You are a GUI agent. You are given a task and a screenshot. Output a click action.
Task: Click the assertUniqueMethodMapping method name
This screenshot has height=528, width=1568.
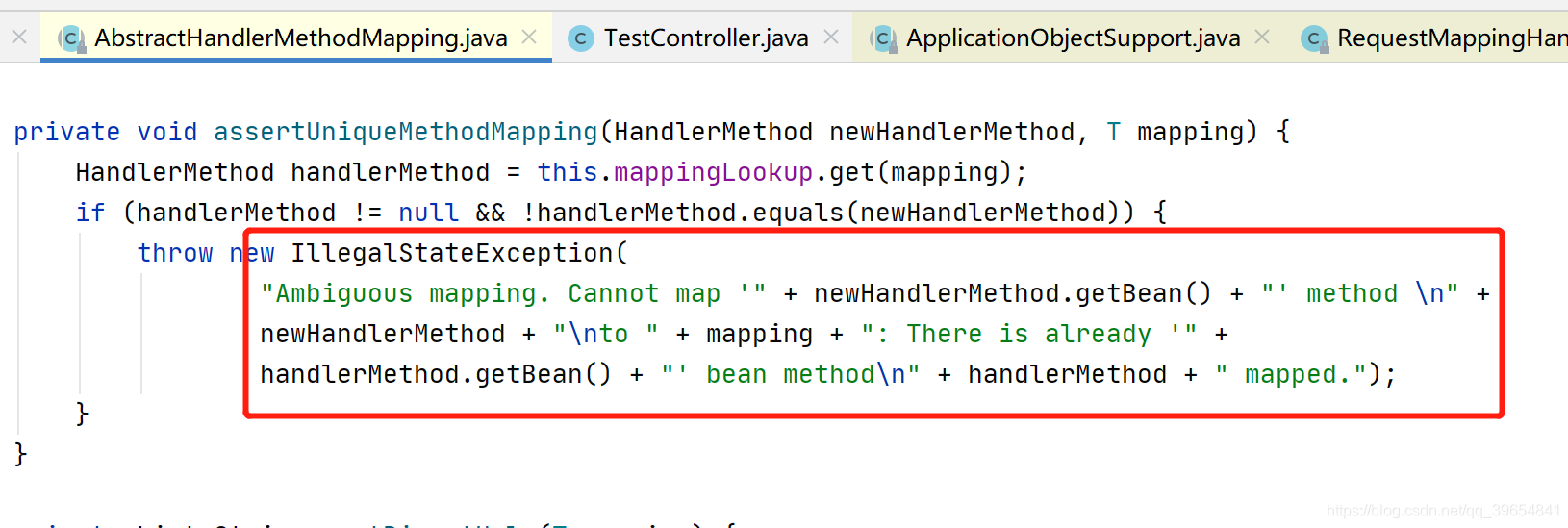tap(405, 132)
